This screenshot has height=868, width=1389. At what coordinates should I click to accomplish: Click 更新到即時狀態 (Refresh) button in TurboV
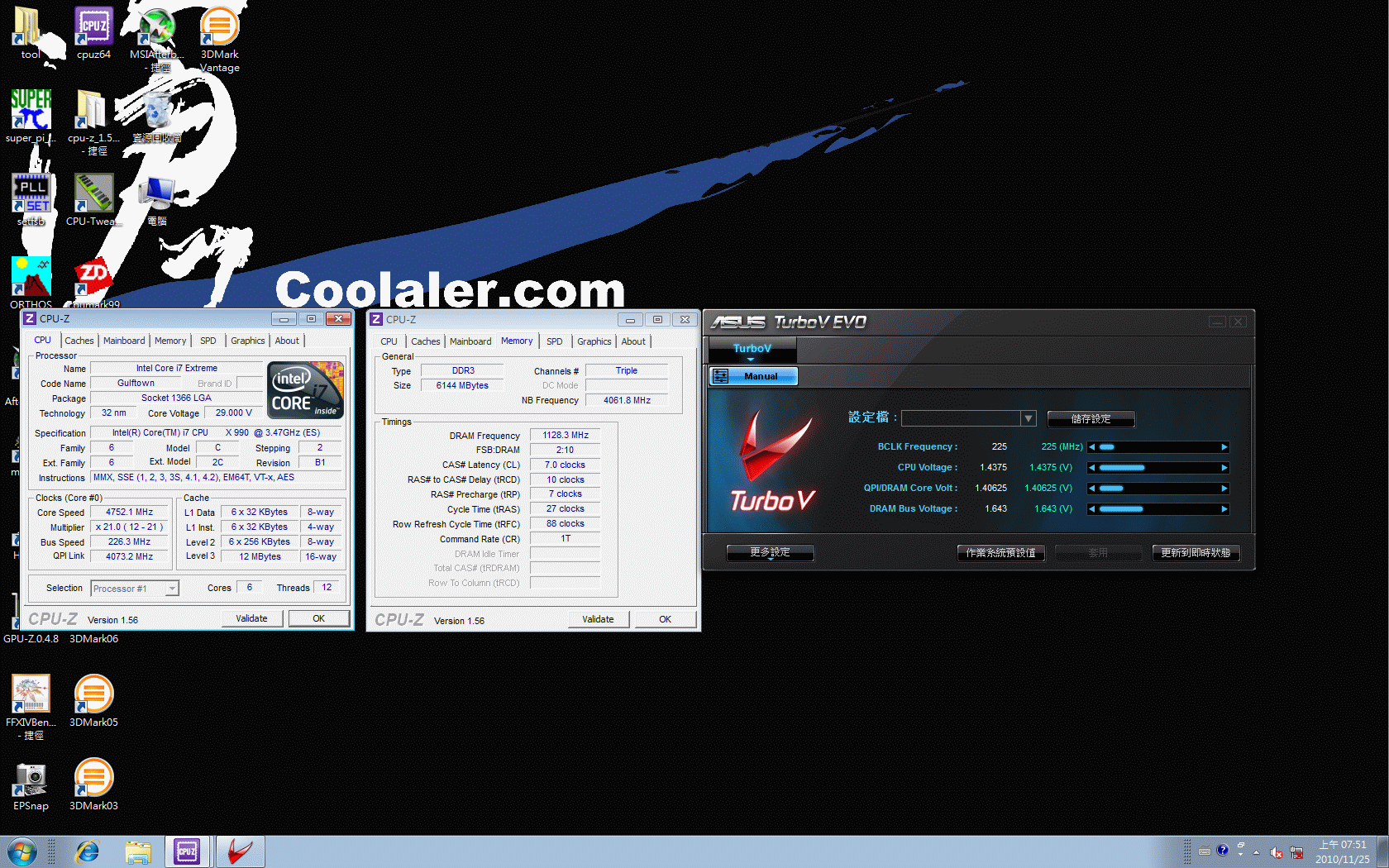point(1196,553)
